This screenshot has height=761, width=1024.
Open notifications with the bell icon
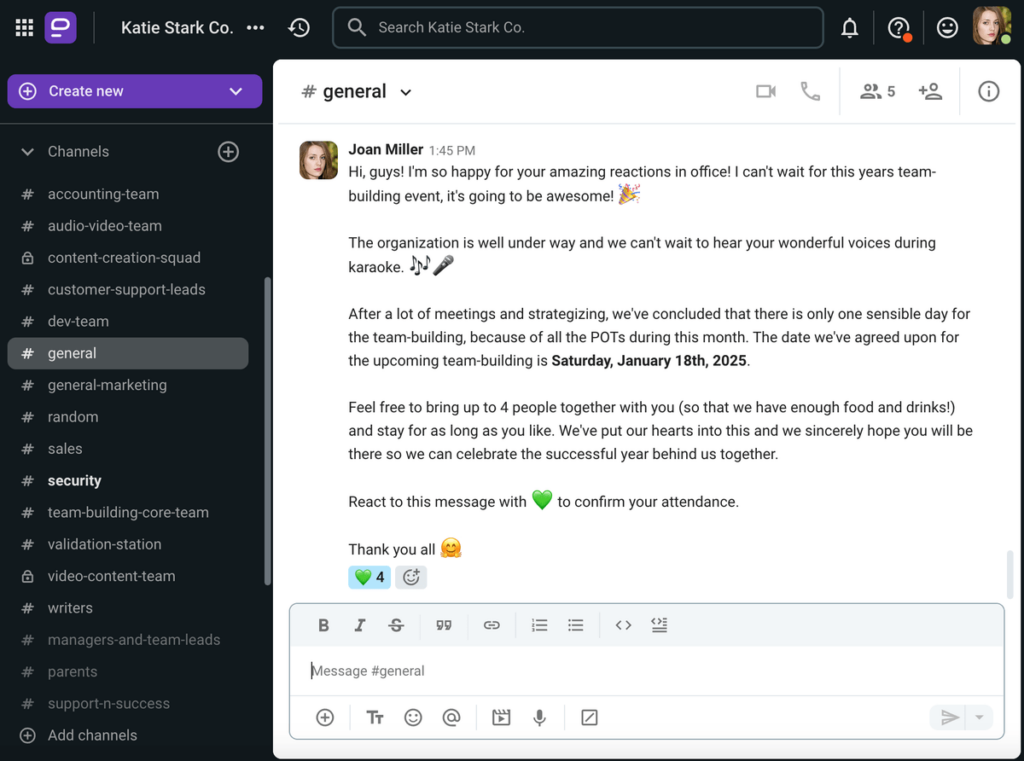(849, 27)
